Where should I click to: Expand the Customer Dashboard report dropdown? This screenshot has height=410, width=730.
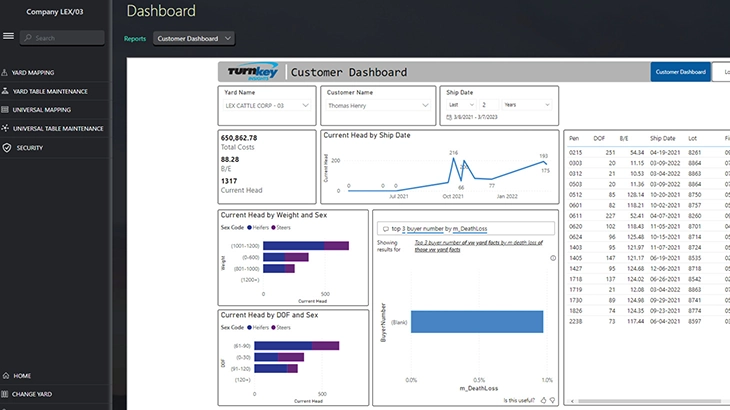click(194, 39)
